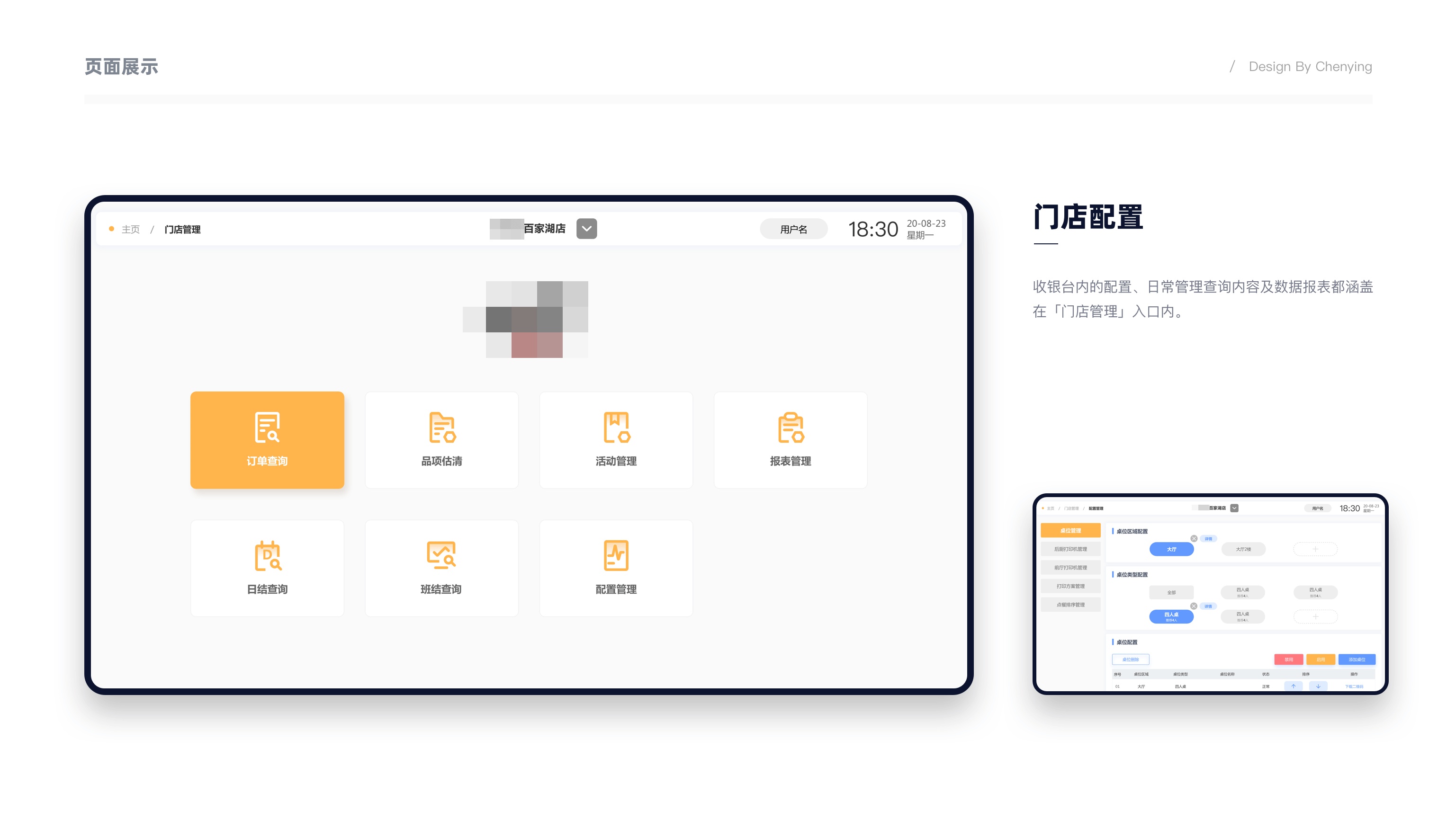The image size is (1456, 820).
Task: Click the blue 添加桌位 button
Action: [1356, 659]
